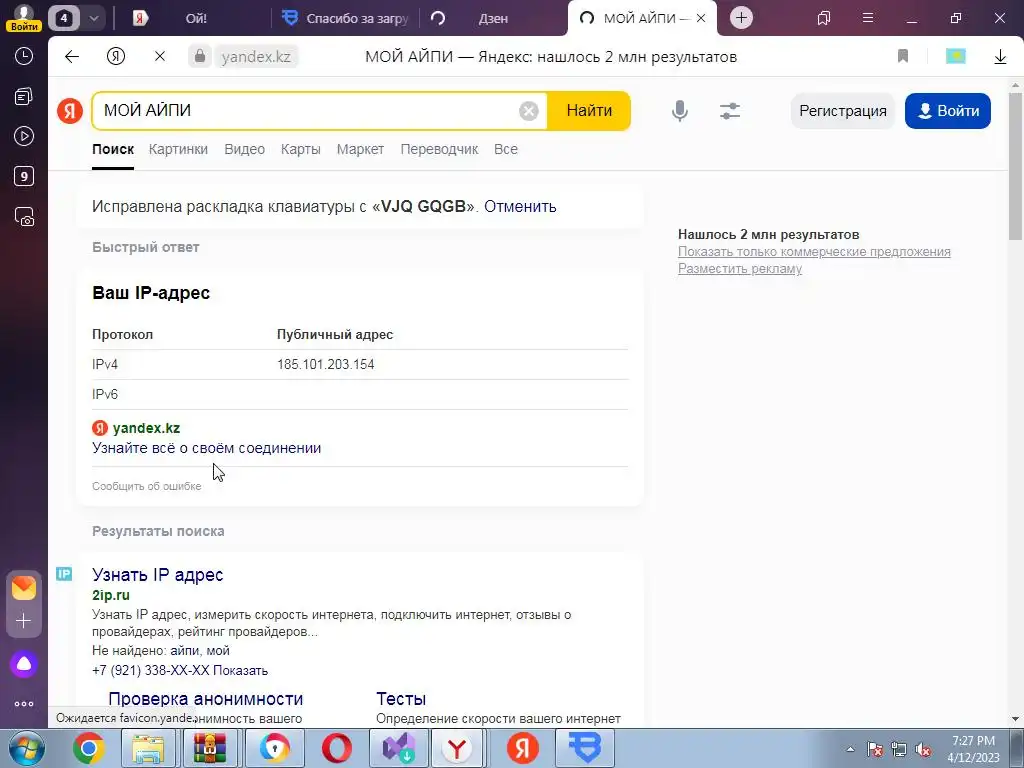Select the Поиск search tab
This screenshot has width=1024, height=768.
[x=113, y=150]
